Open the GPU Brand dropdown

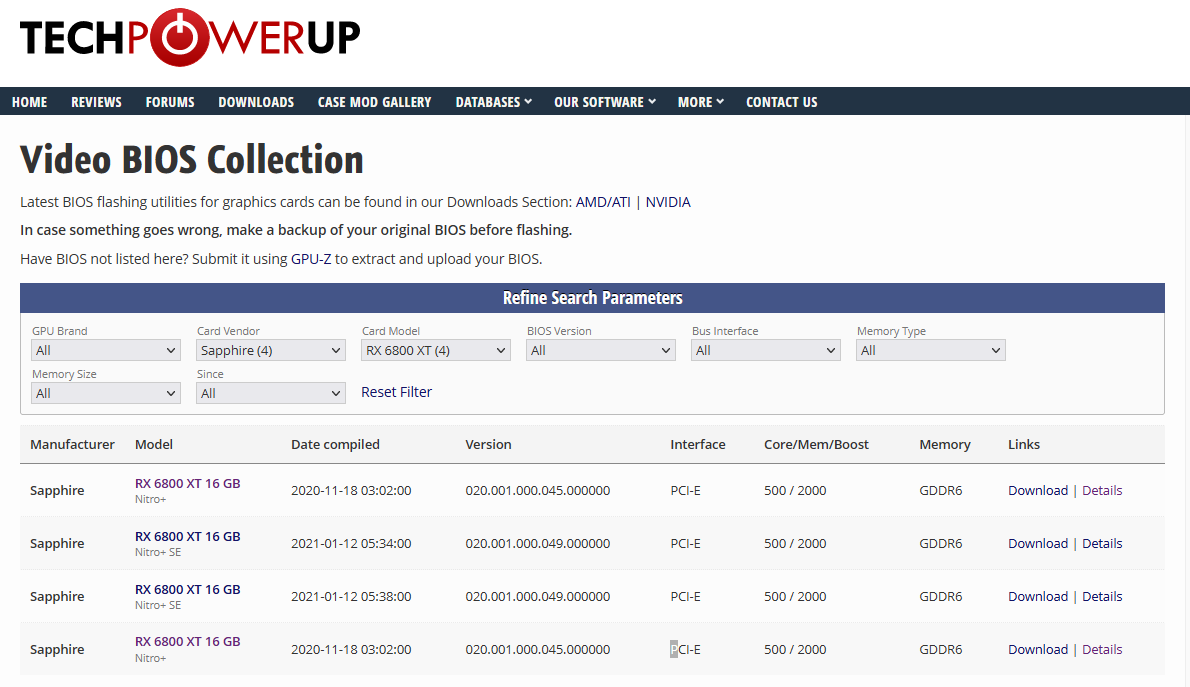[x=105, y=350]
